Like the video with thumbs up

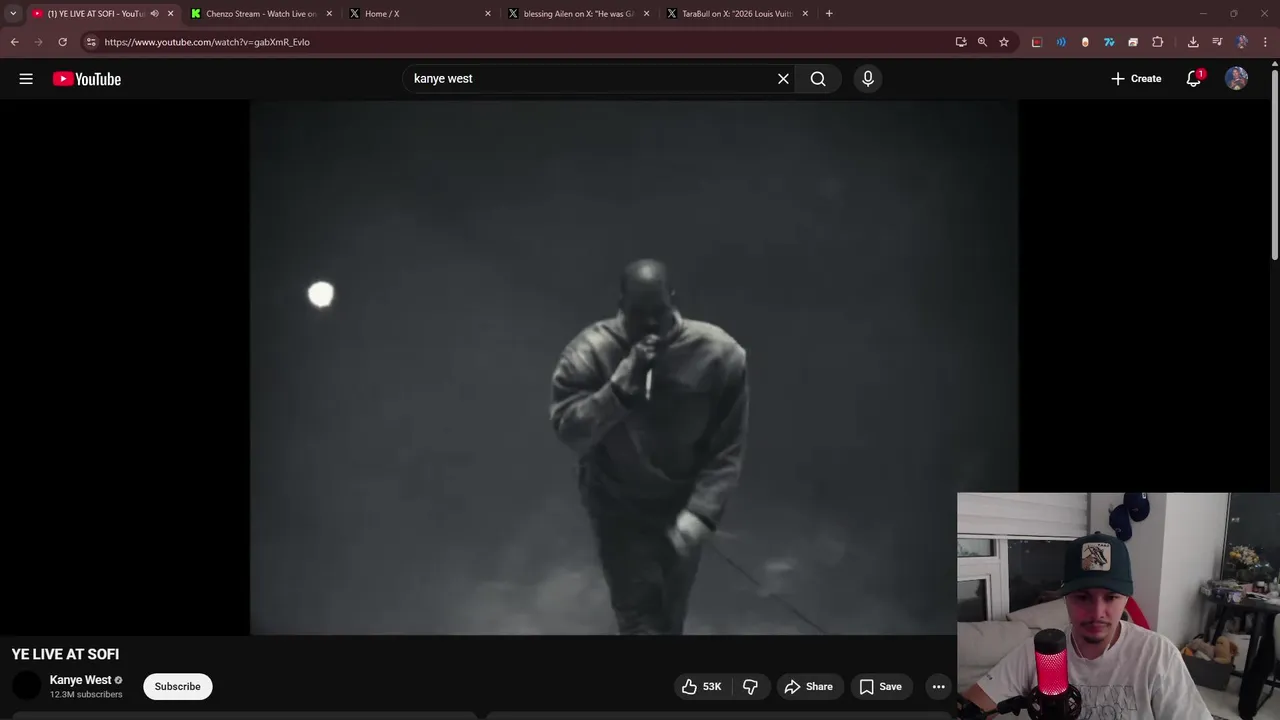point(701,687)
